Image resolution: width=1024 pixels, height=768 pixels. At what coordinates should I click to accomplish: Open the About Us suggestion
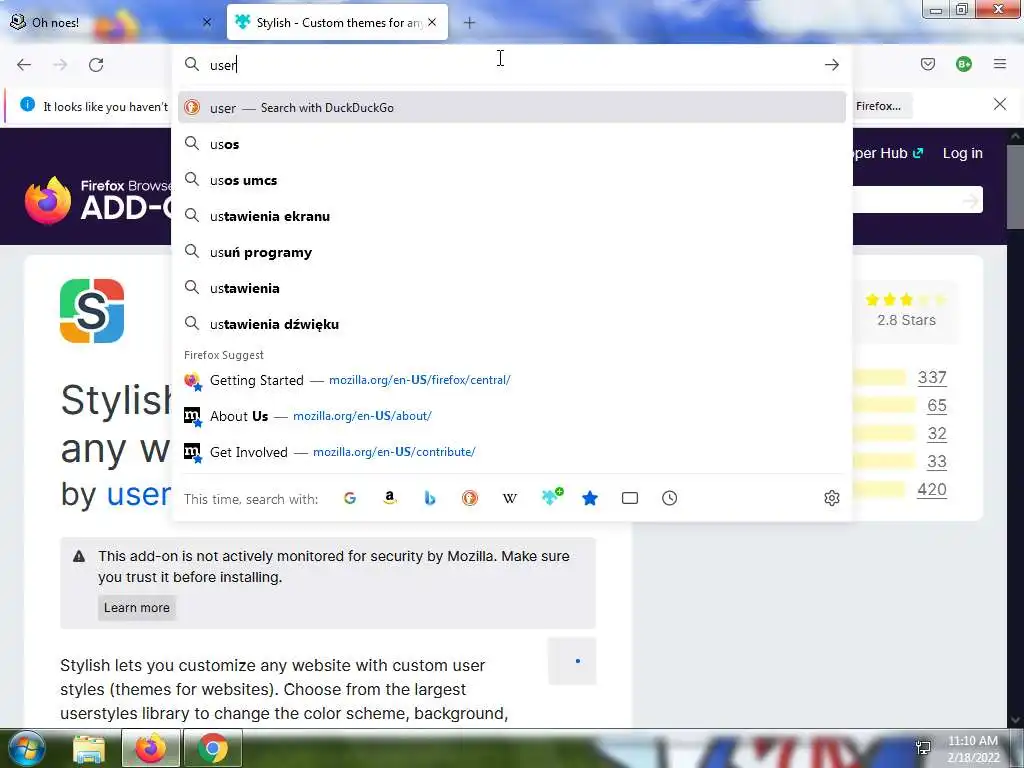pos(512,416)
